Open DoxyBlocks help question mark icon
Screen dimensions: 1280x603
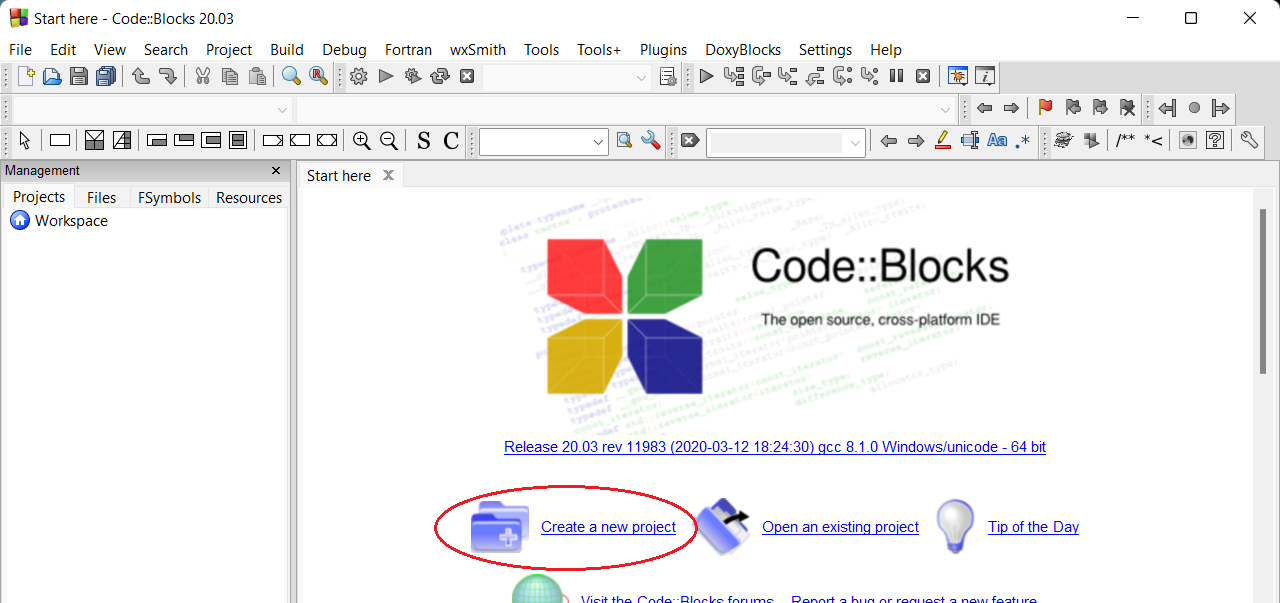1215,141
